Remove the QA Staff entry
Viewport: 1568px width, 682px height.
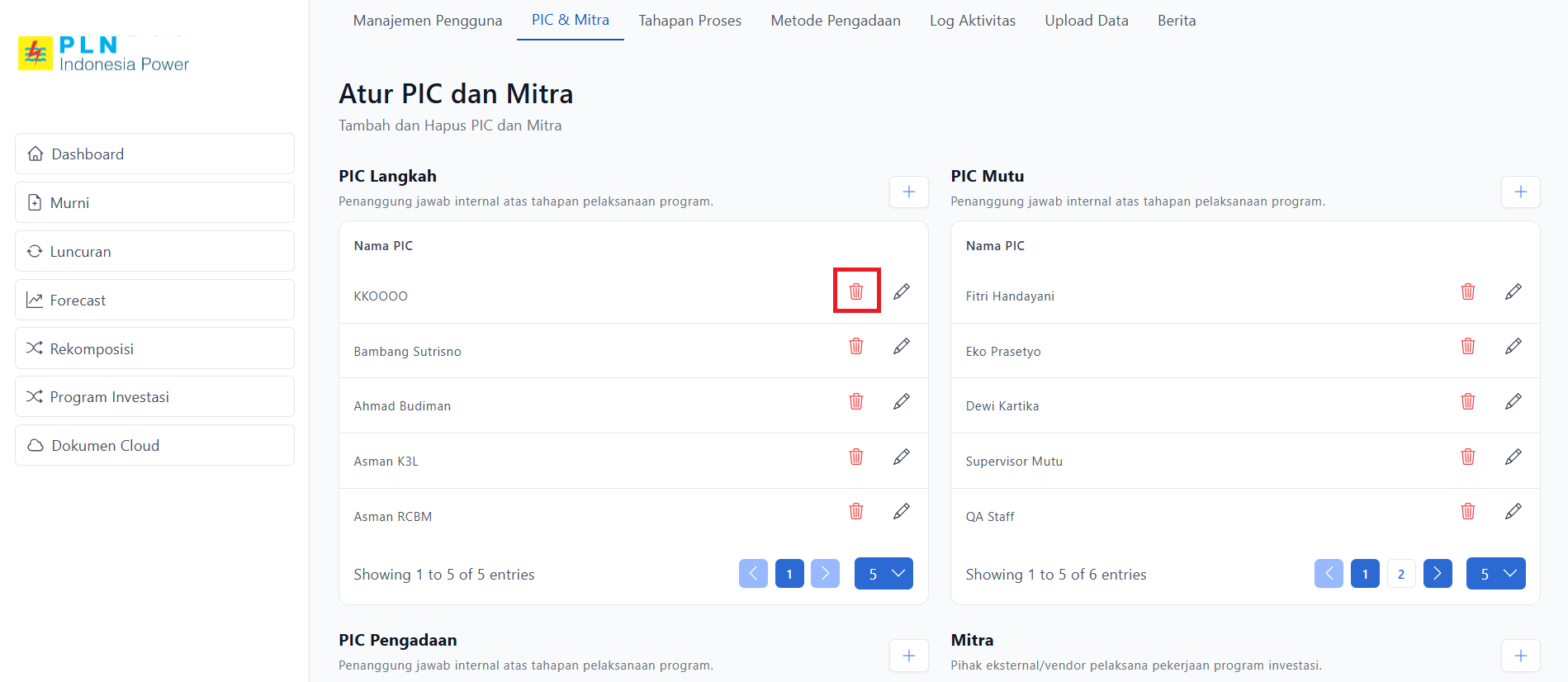click(x=1467, y=512)
